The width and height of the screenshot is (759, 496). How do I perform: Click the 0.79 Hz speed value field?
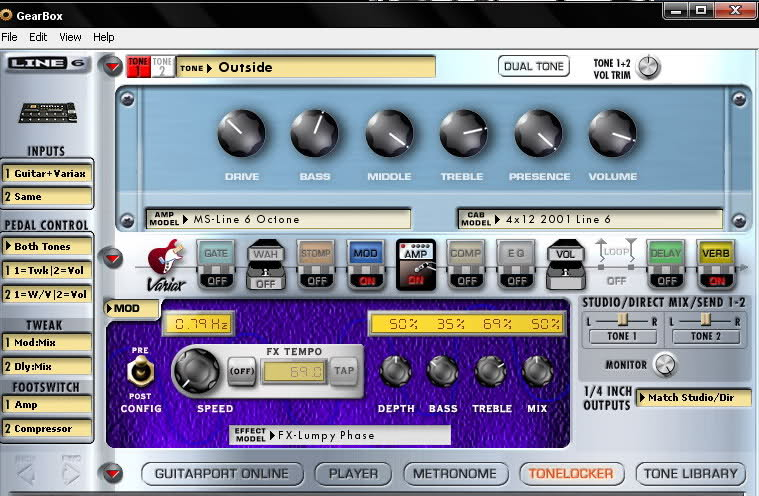click(x=200, y=324)
